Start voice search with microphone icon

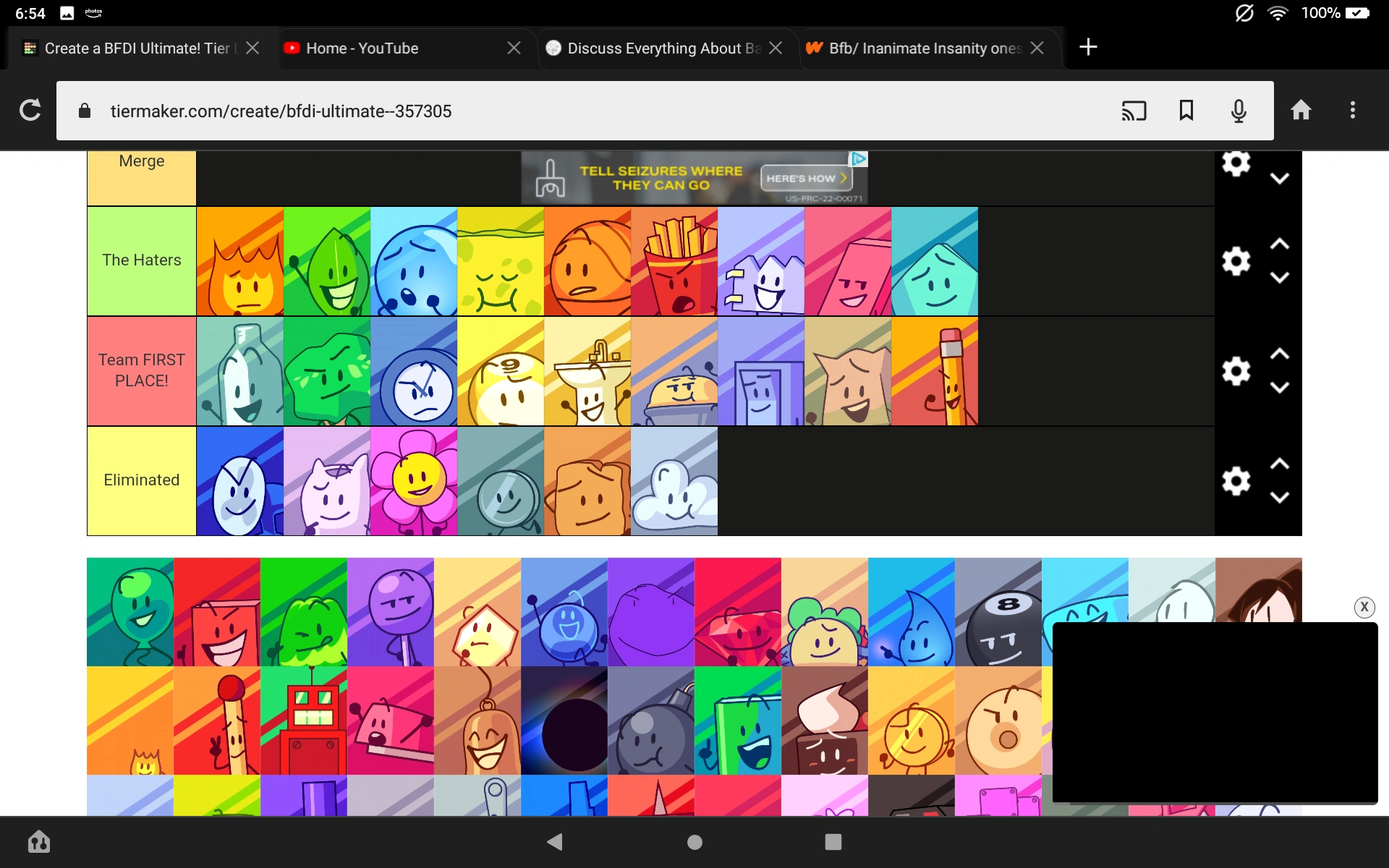[1238, 111]
